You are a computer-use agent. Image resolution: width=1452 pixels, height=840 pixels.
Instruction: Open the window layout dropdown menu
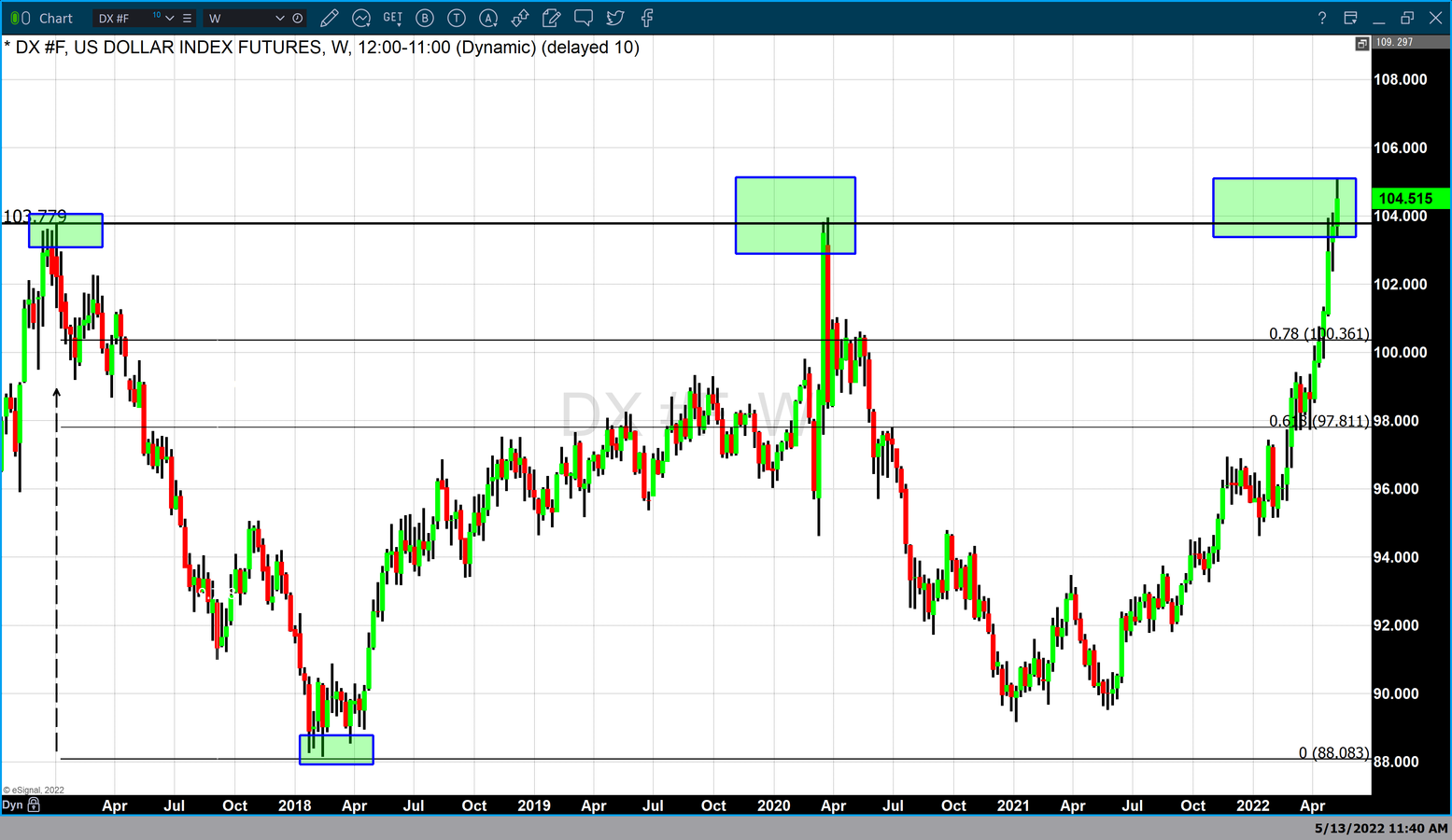coord(1350,18)
